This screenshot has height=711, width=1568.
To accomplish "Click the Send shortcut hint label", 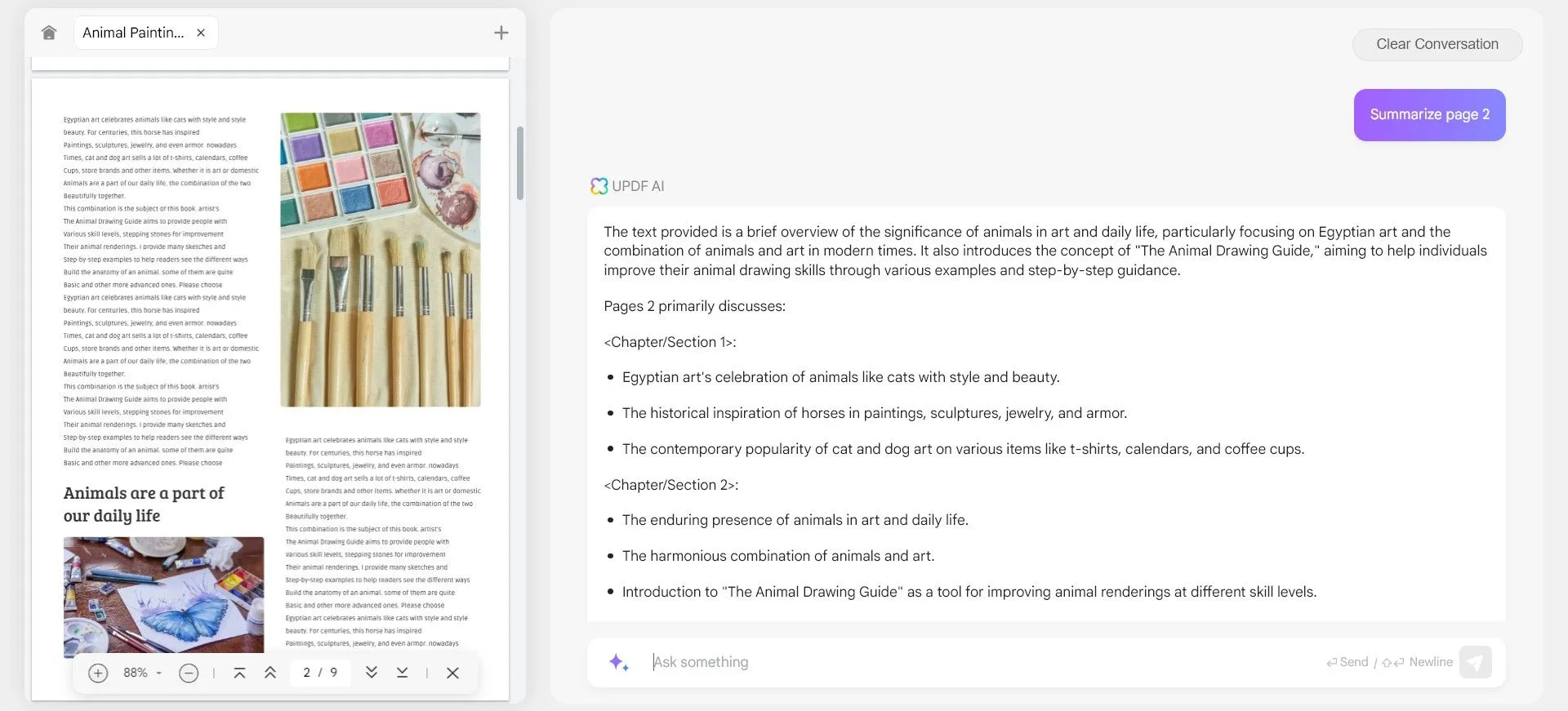I will click(1347, 662).
